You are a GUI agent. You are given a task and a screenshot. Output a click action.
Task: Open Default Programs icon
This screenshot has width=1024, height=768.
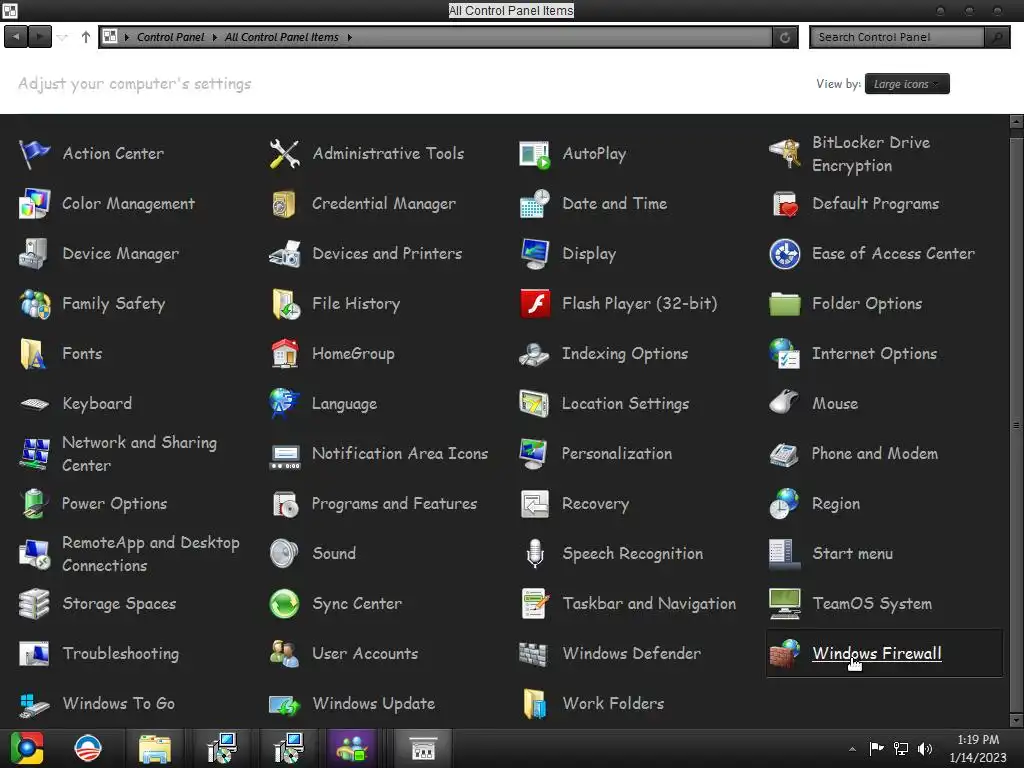pyautogui.click(x=784, y=204)
